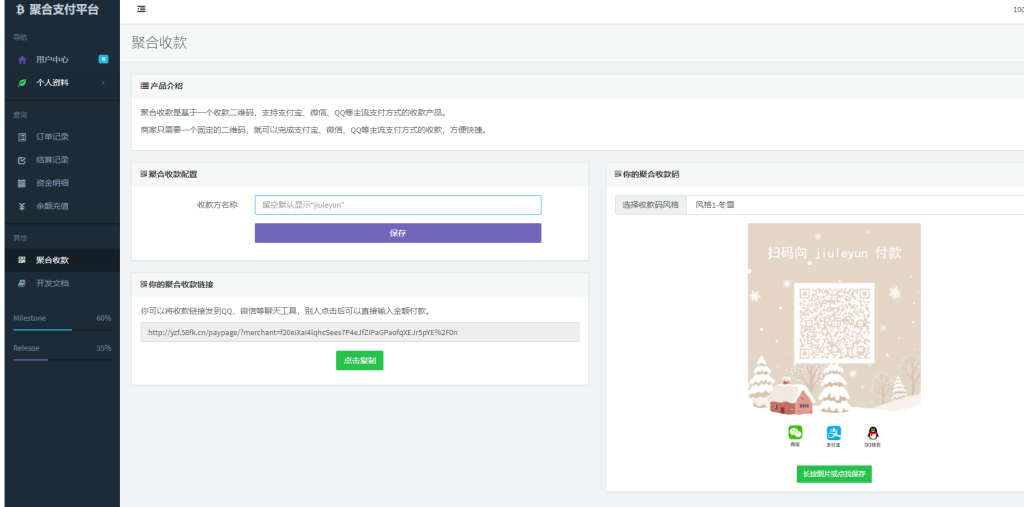Click the list icon in the 产品介绍 header
Viewport: 1024px width, 507px height.
click(144, 86)
